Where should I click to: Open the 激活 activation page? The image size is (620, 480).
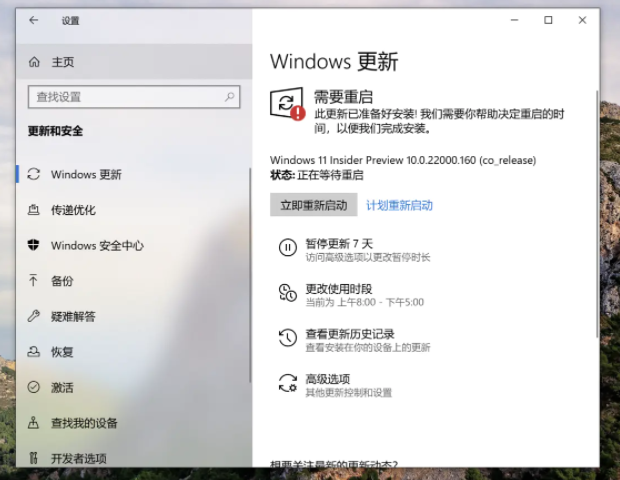coord(133,387)
